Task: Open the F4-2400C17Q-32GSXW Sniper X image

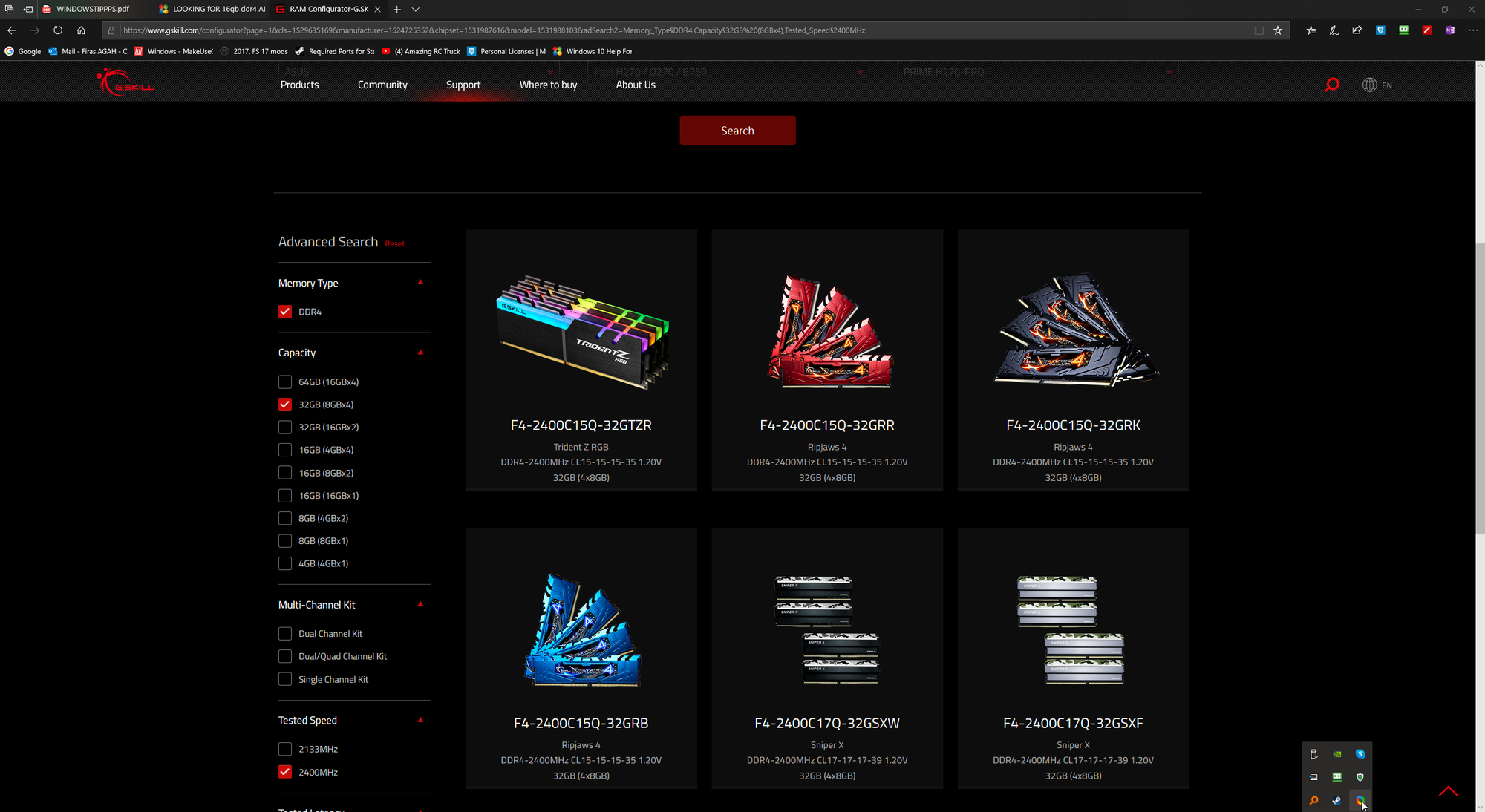Action: click(827, 629)
